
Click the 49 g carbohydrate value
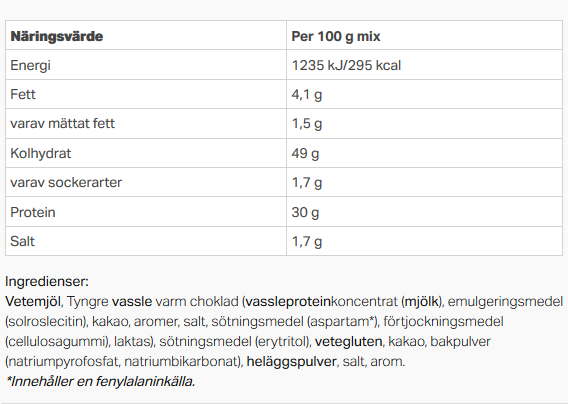[305, 154]
